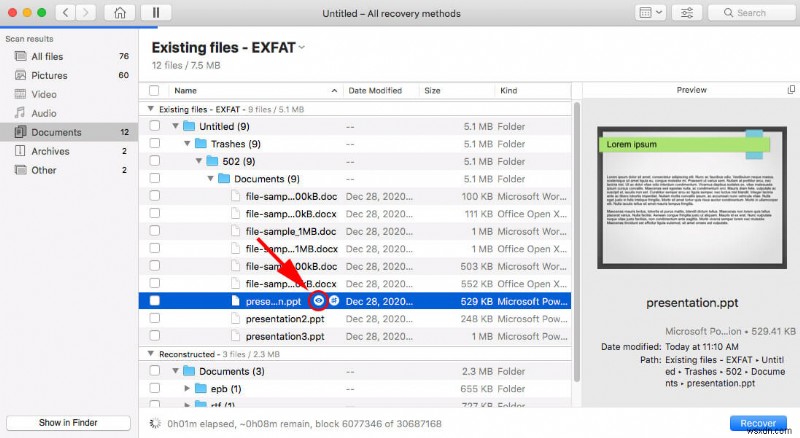This screenshot has height=438, width=800.
Task: Sort by the Name column header
Action: point(255,90)
